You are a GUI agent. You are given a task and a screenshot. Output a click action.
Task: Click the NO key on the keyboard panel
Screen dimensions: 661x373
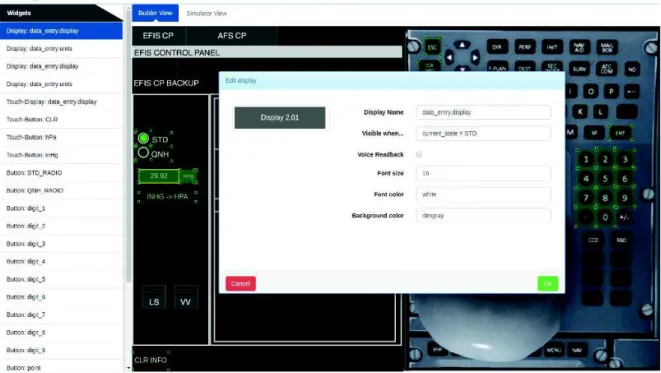click(x=632, y=69)
